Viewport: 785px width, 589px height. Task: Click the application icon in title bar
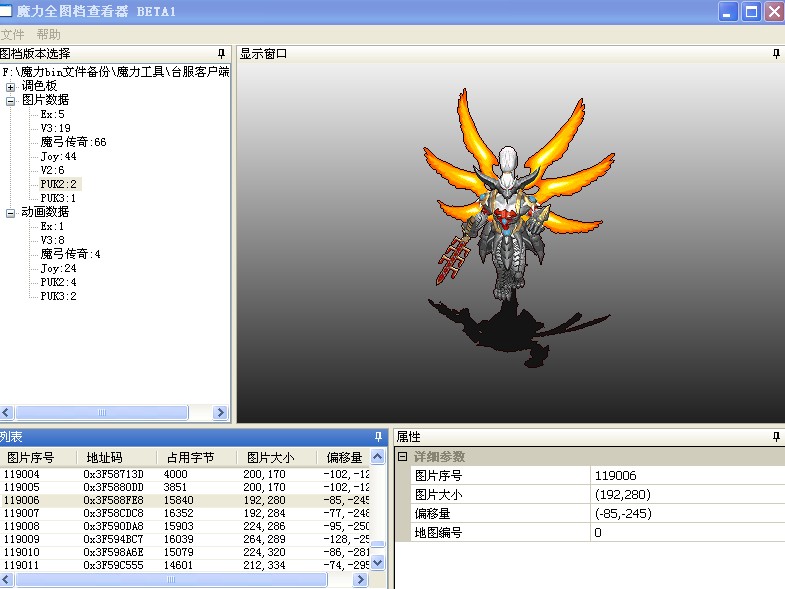pos(7,12)
